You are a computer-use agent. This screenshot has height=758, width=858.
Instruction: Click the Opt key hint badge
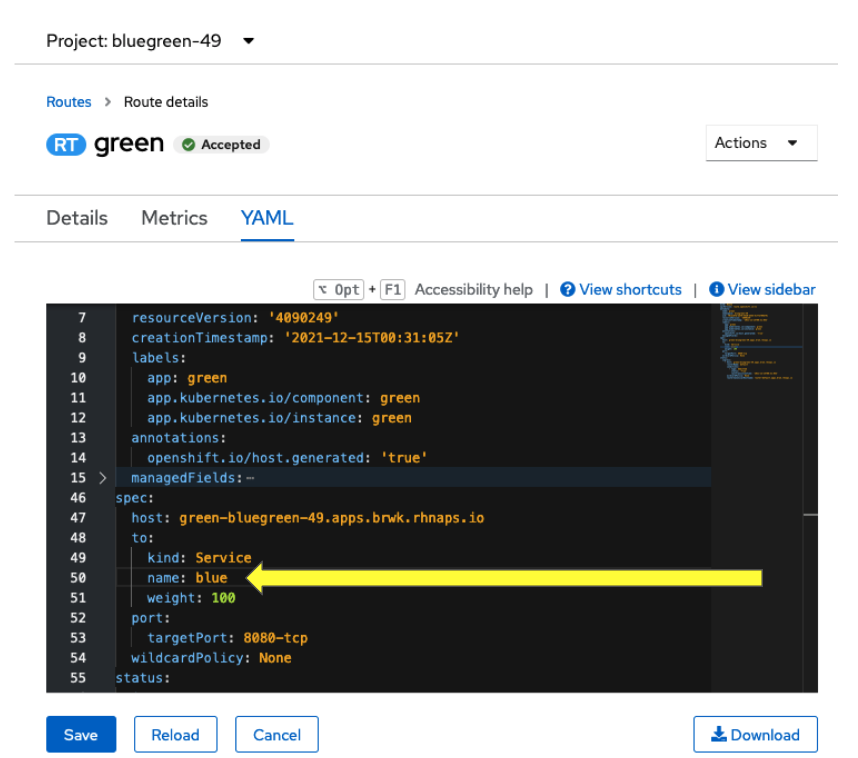point(338,290)
